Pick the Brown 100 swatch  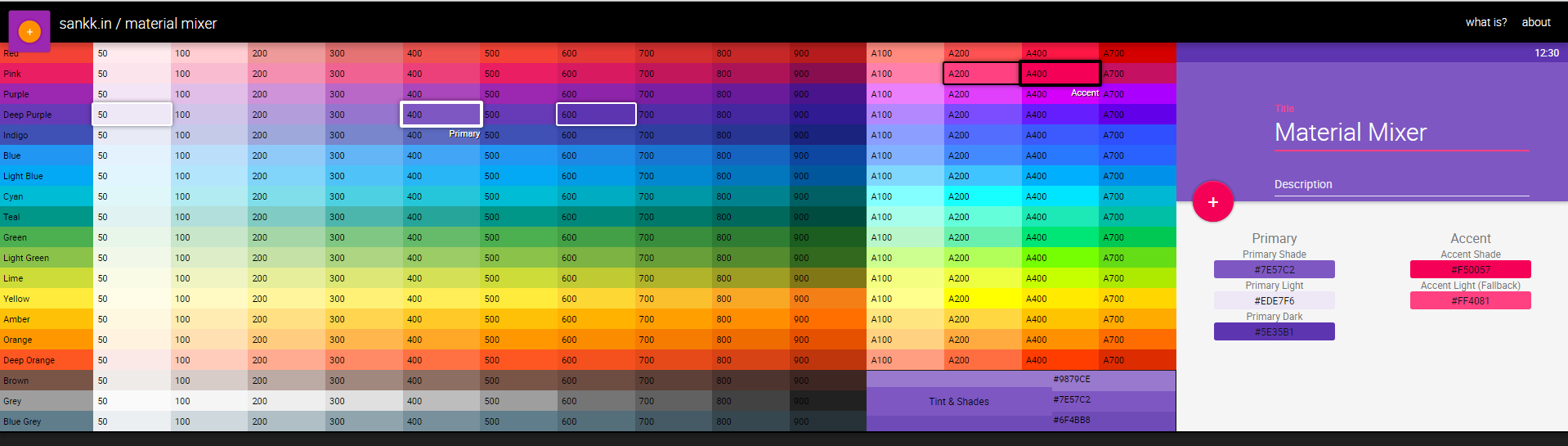pyautogui.click(x=209, y=381)
